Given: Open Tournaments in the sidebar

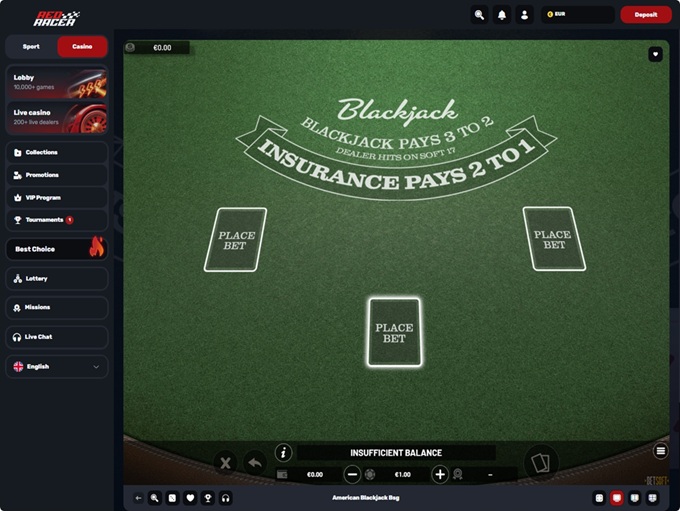Looking at the screenshot, I should click(x=57, y=220).
